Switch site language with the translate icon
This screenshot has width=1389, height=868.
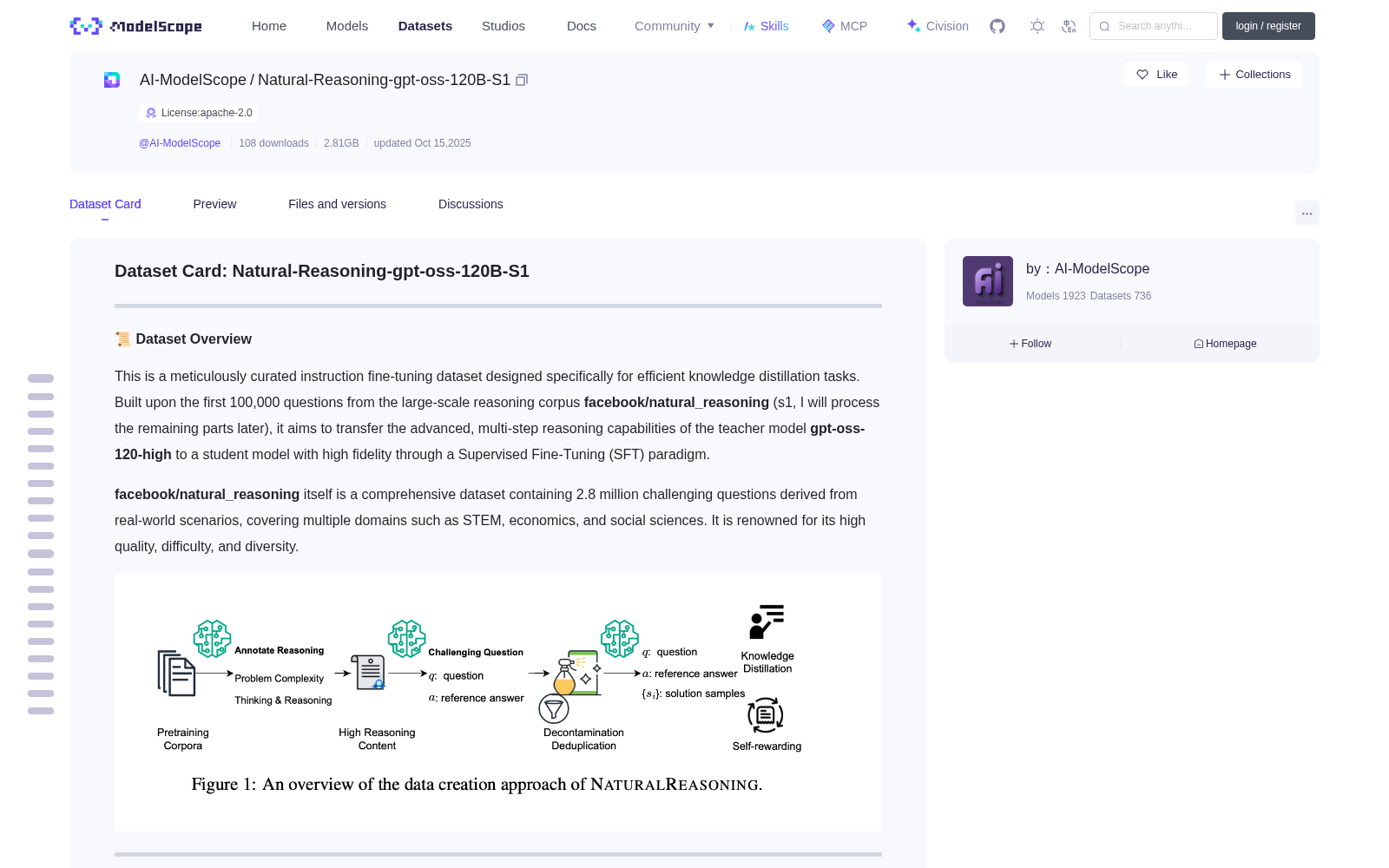pos(1069,26)
